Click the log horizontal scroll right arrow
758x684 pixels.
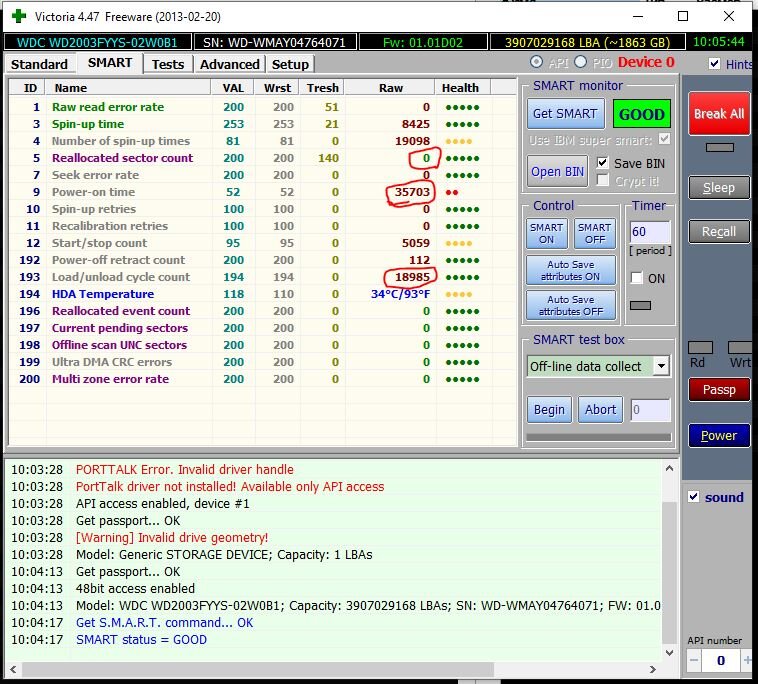coord(653,669)
